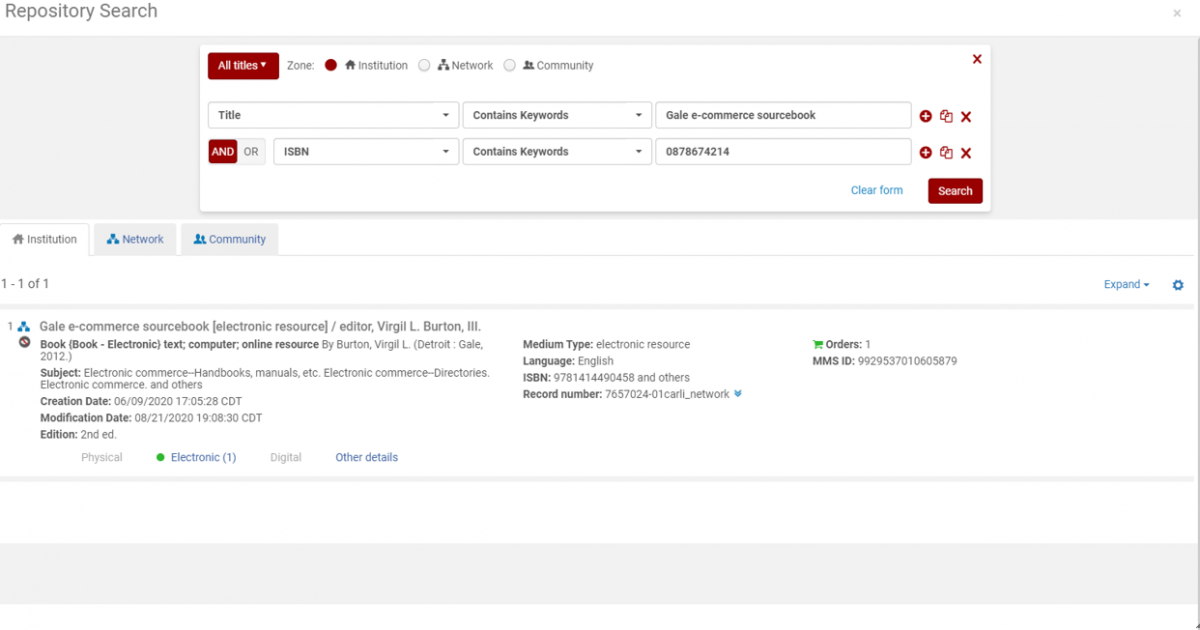Switch to the Network results tab

[135, 239]
